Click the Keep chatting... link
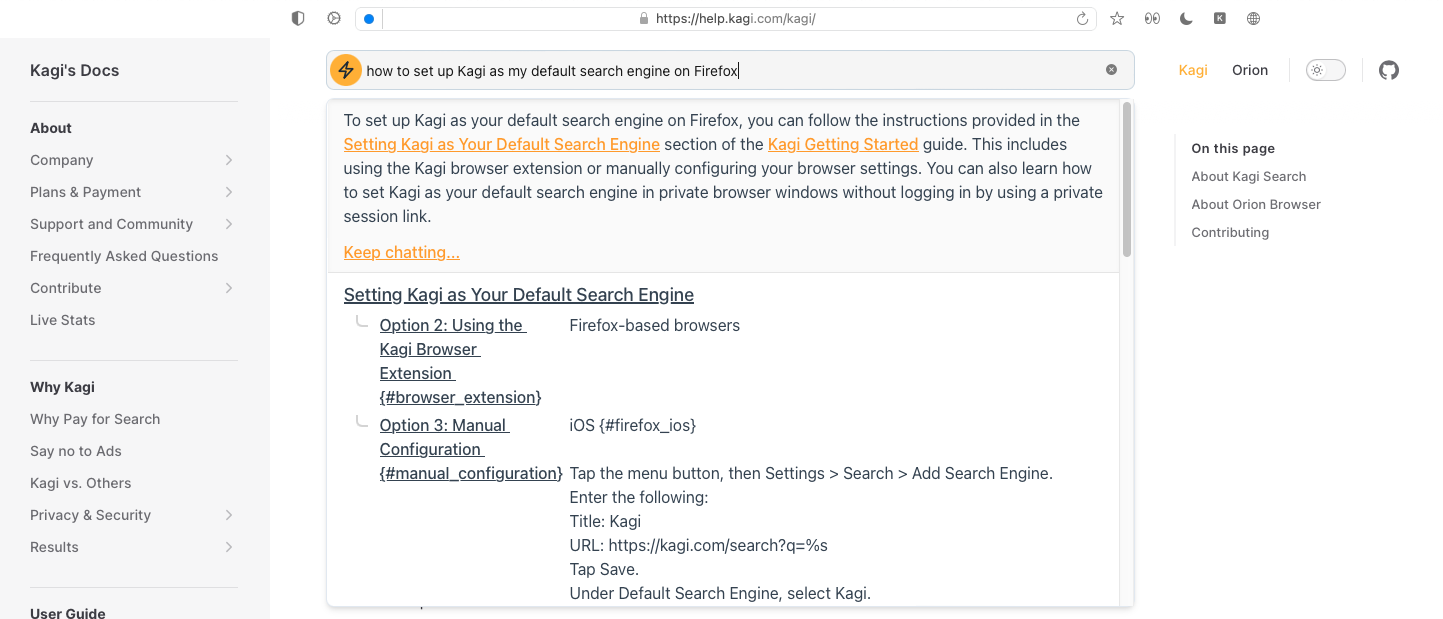The width and height of the screenshot is (1443, 619). click(401, 252)
